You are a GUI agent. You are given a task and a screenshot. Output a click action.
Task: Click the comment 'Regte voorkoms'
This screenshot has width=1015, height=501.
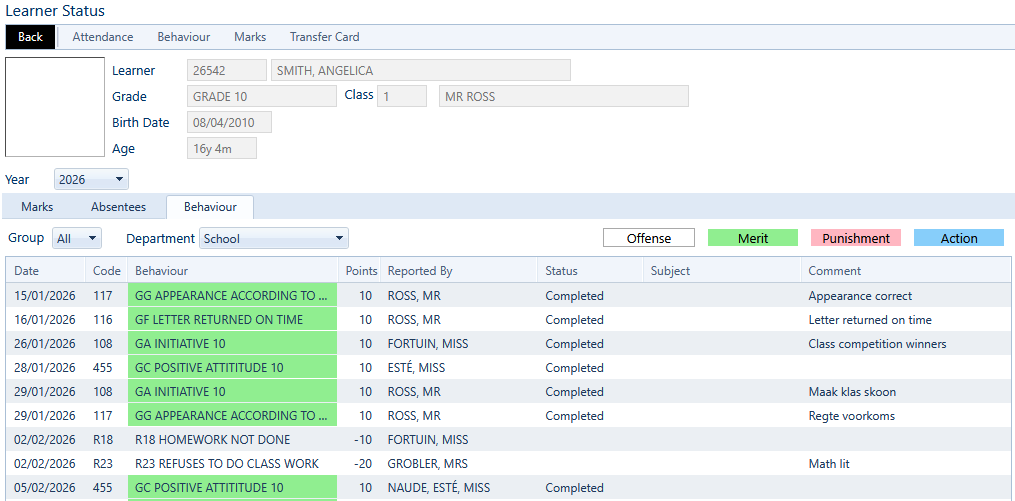(851, 416)
